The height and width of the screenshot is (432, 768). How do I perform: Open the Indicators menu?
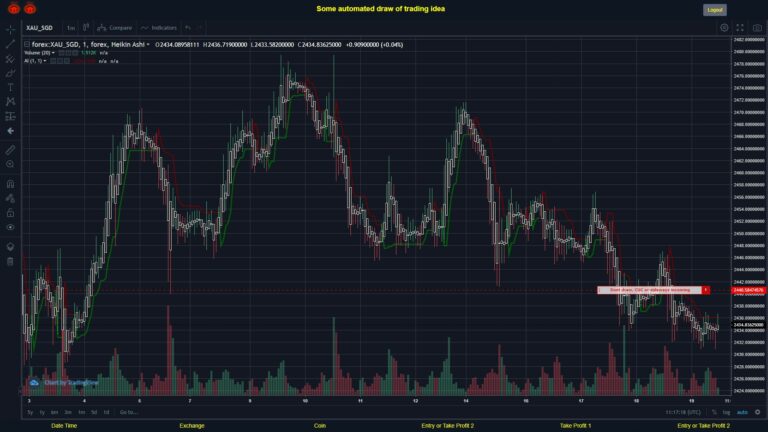pos(159,28)
